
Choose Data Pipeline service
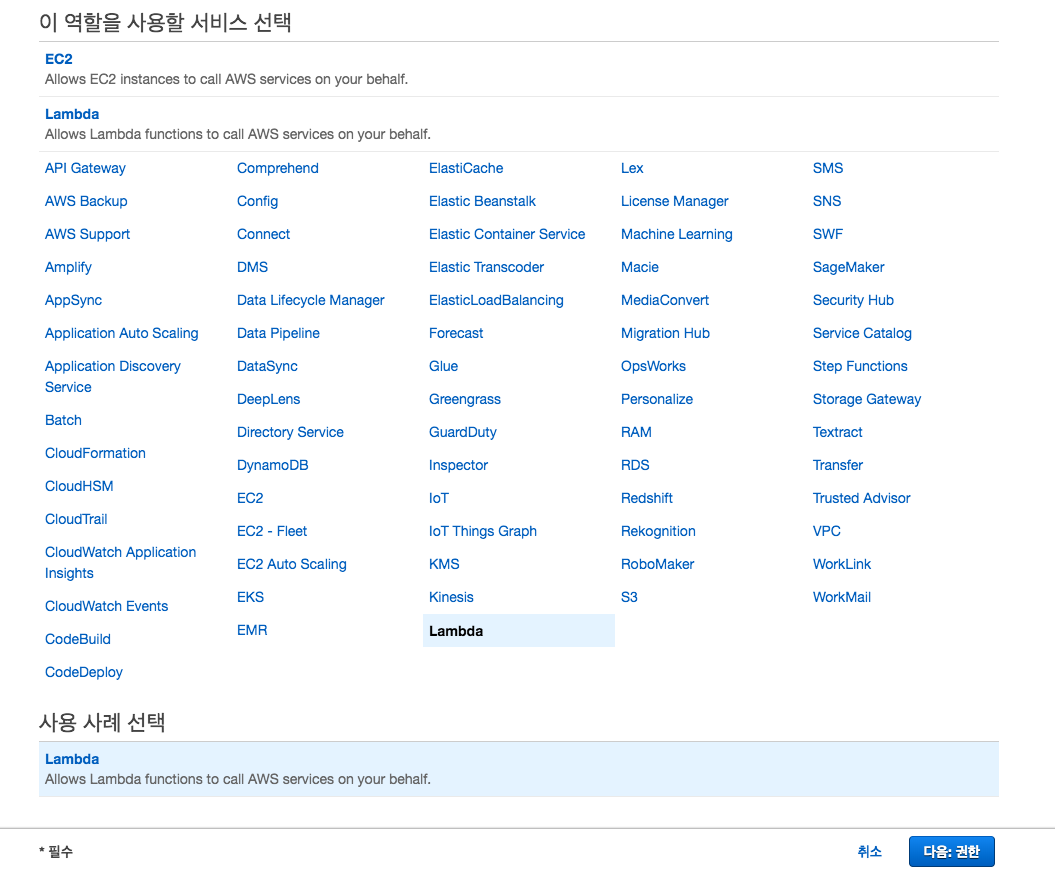(x=279, y=333)
